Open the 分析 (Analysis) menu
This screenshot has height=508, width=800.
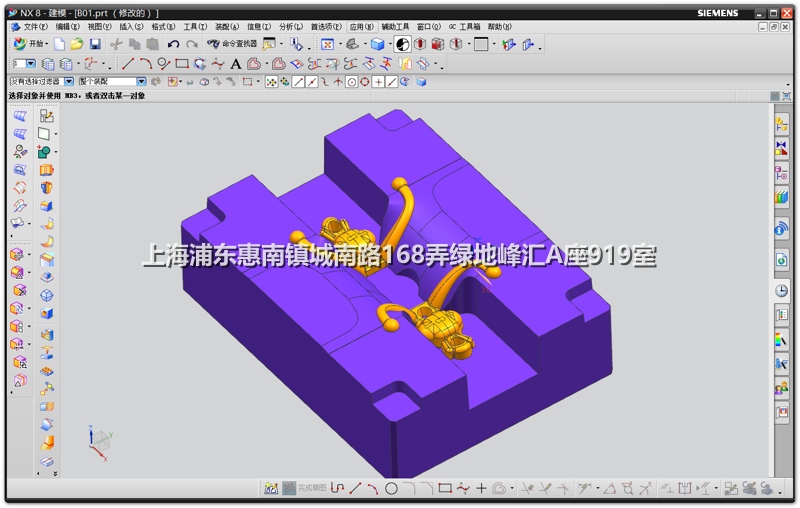click(290, 27)
